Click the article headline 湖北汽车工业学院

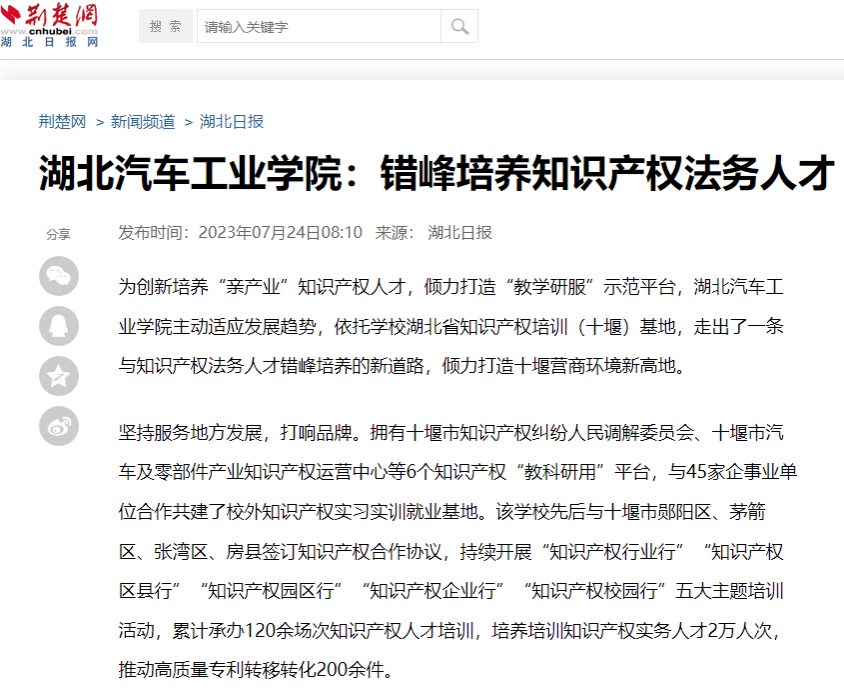coord(436,173)
